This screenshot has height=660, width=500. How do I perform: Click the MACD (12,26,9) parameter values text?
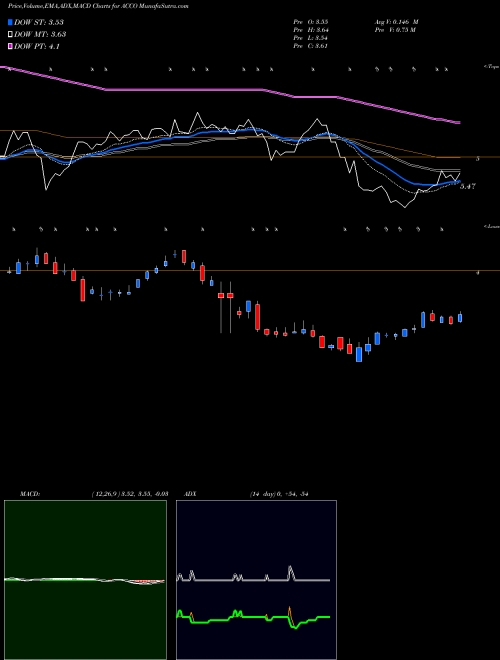(x=130, y=493)
